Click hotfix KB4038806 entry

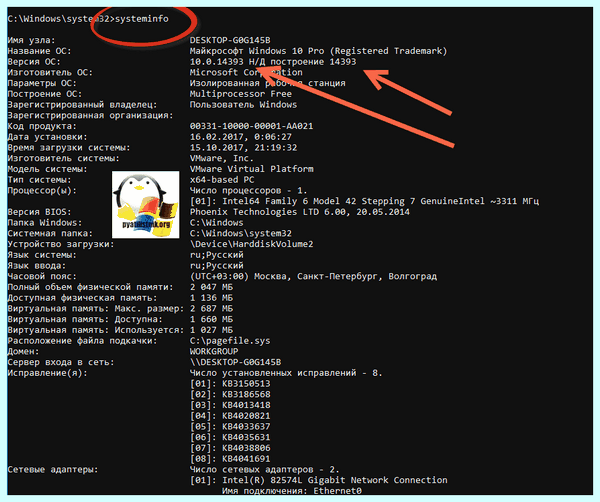click(x=230, y=448)
